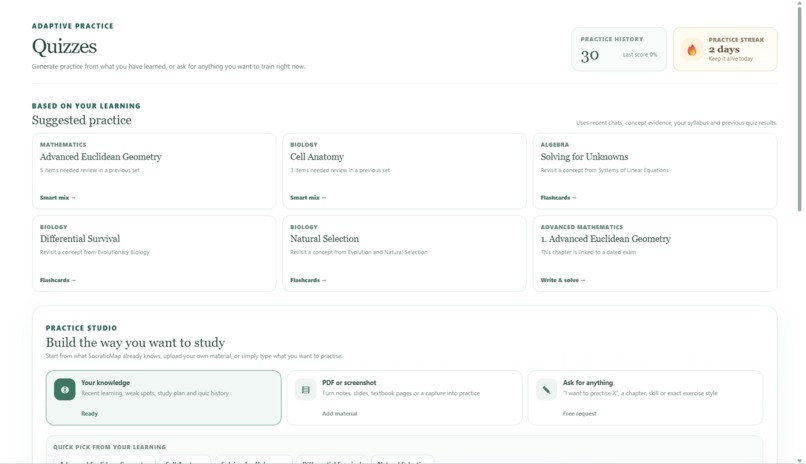The width and height of the screenshot is (806, 464).
Task: Click 'Add material' under PDF or screenshot
Action: pos(339,414)
